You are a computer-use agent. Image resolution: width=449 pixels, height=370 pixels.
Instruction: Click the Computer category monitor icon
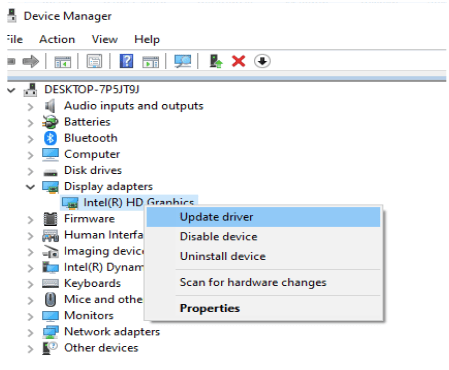pos(50,154)
